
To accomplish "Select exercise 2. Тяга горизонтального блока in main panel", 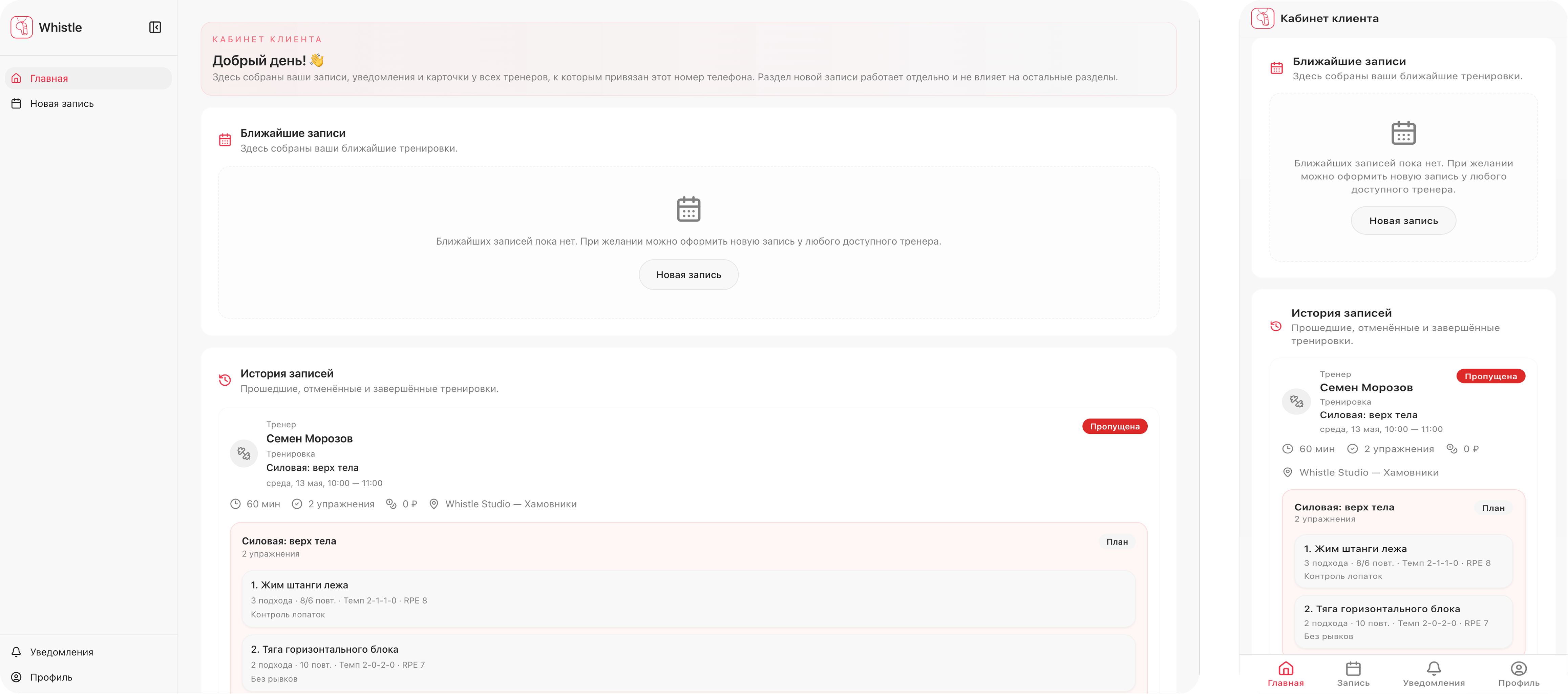I will pyautogui.click(x=688, y=664).
